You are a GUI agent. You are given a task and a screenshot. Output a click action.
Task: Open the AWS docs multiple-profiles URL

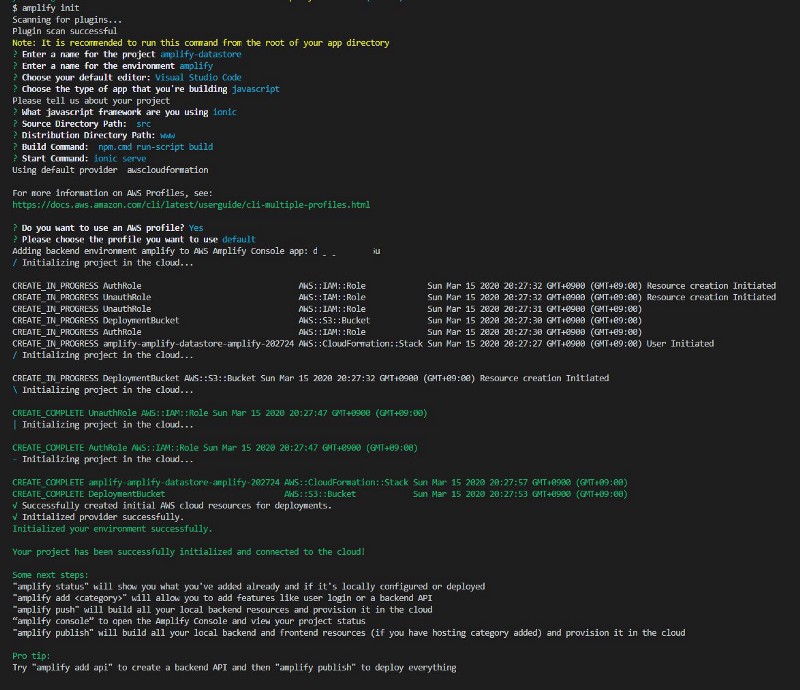191,204
